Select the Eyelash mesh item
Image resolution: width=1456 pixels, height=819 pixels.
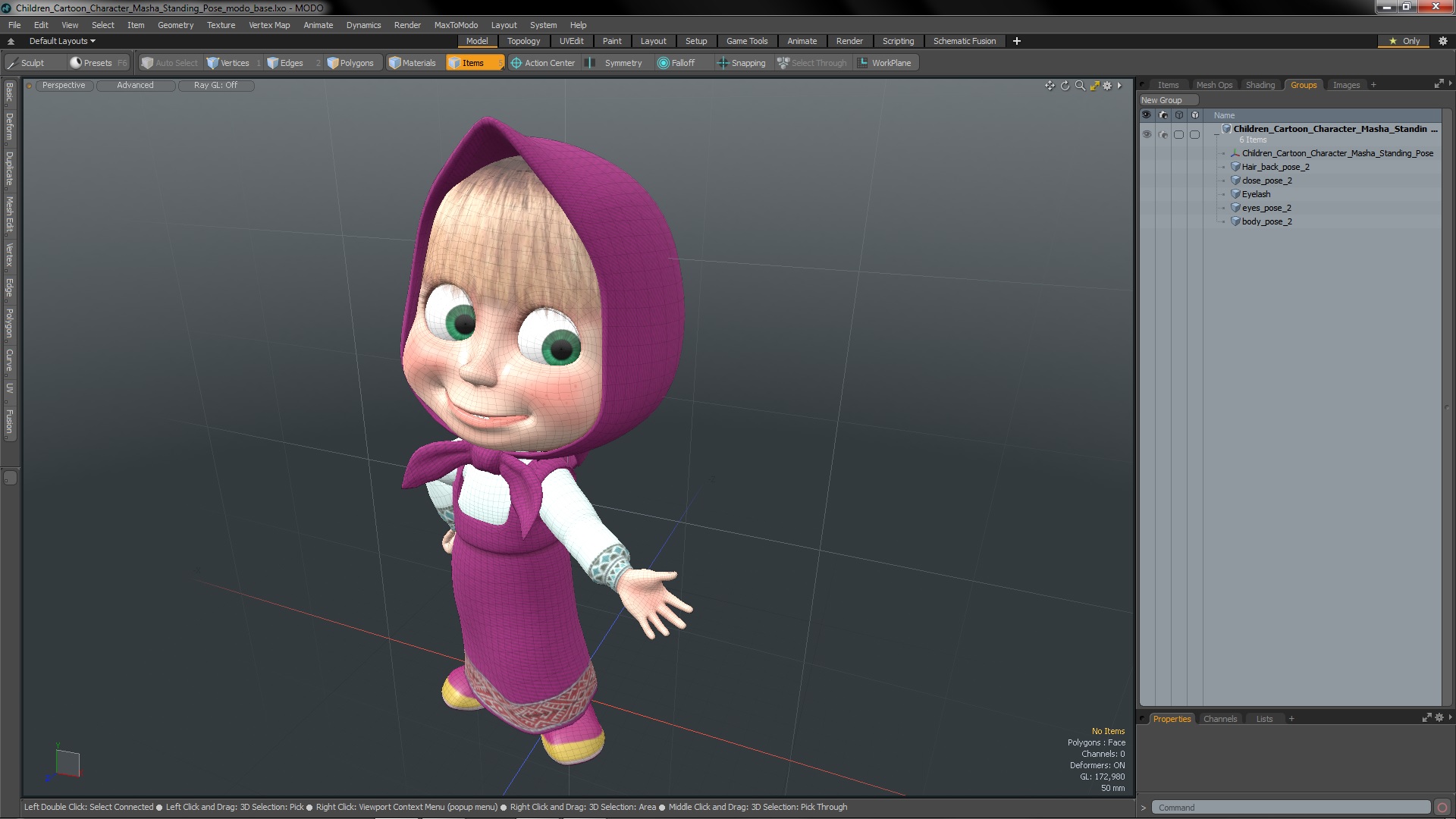point(1256,194)
